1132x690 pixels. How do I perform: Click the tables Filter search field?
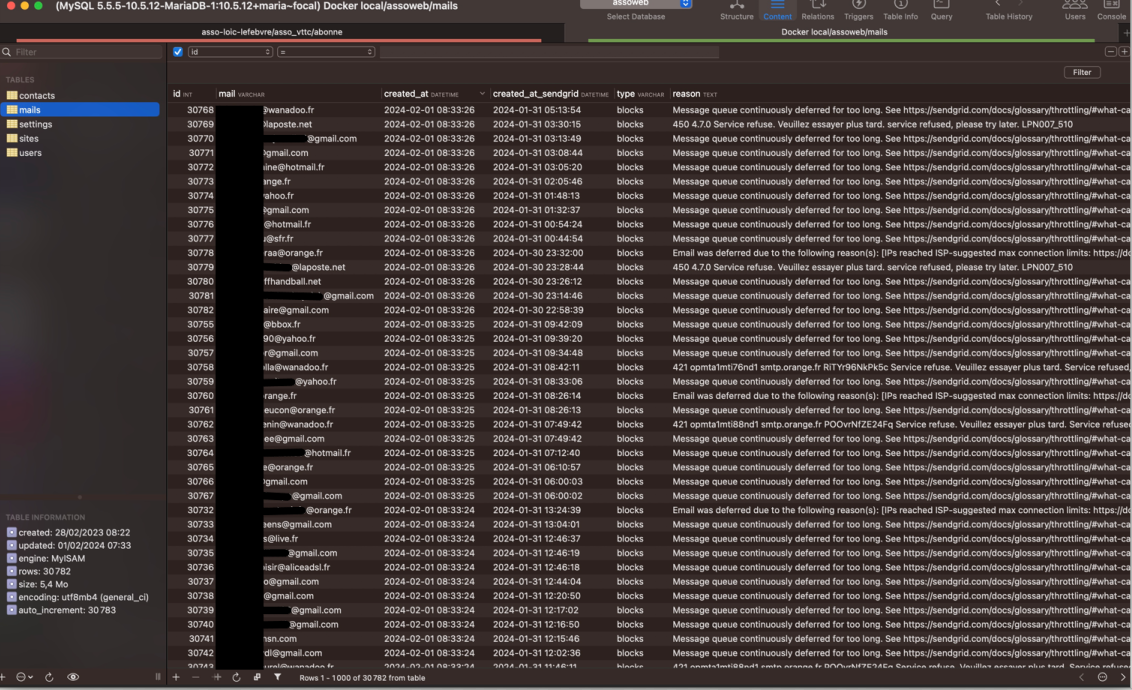click(x=82, y=52)
